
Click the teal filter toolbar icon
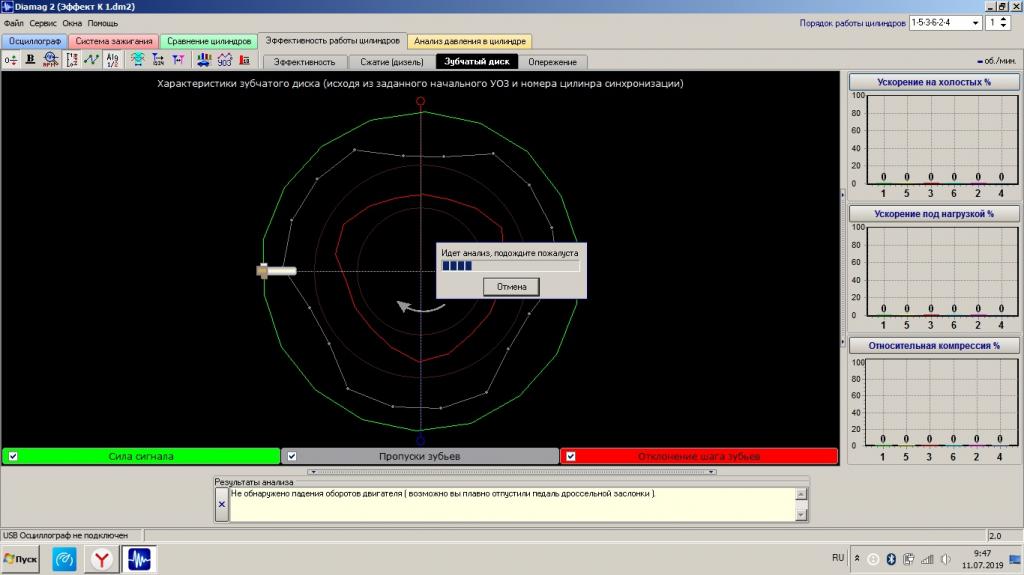(137, 60)
